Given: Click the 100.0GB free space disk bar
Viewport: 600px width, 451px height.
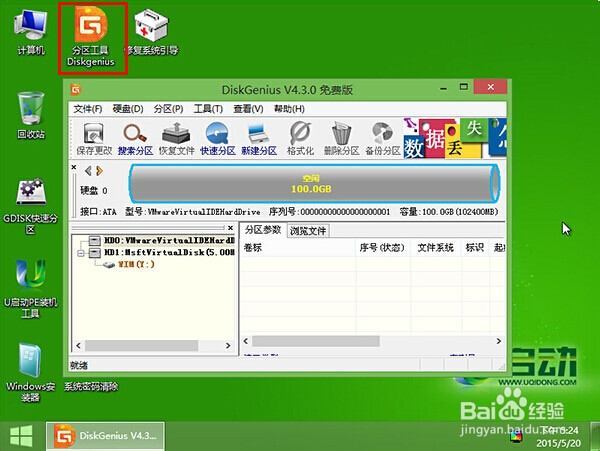Looking at the screenshot, I should 312,184.
